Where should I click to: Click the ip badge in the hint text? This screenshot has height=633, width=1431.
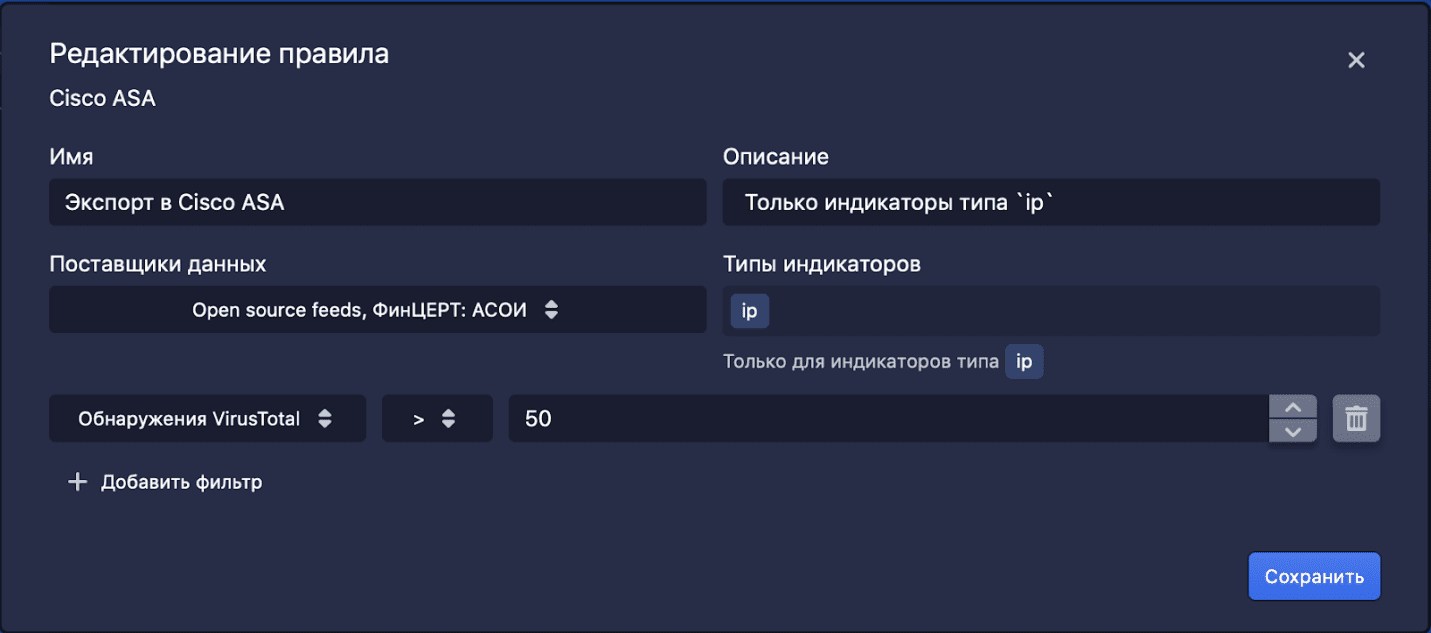point(1024,362)
